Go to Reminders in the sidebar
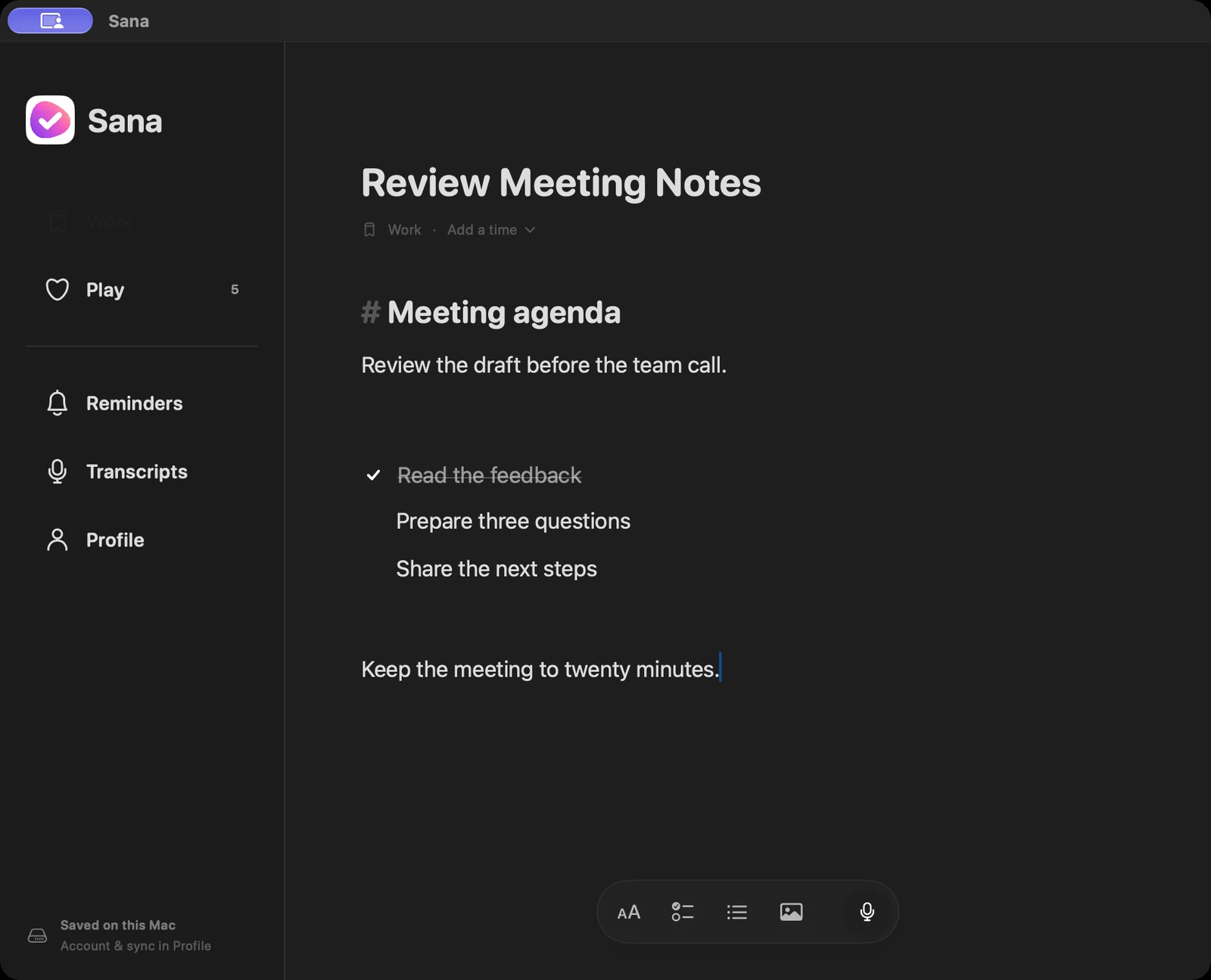This screenshot has width=1211, height=980. pyautogui.click(x=142, y=403)
